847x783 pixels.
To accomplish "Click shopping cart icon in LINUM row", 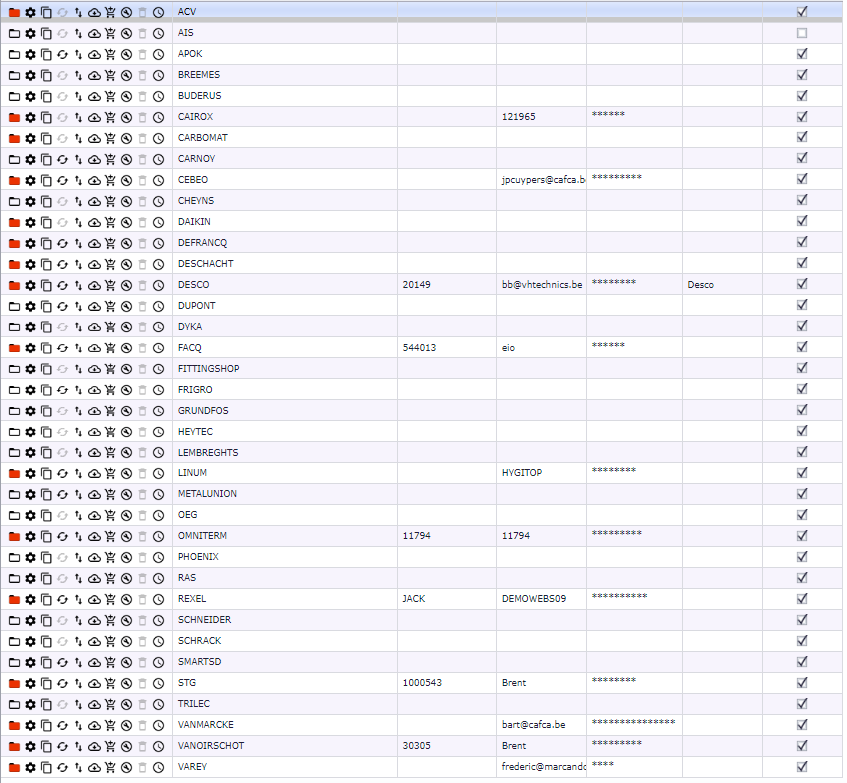I will click(x=110, y=474).
